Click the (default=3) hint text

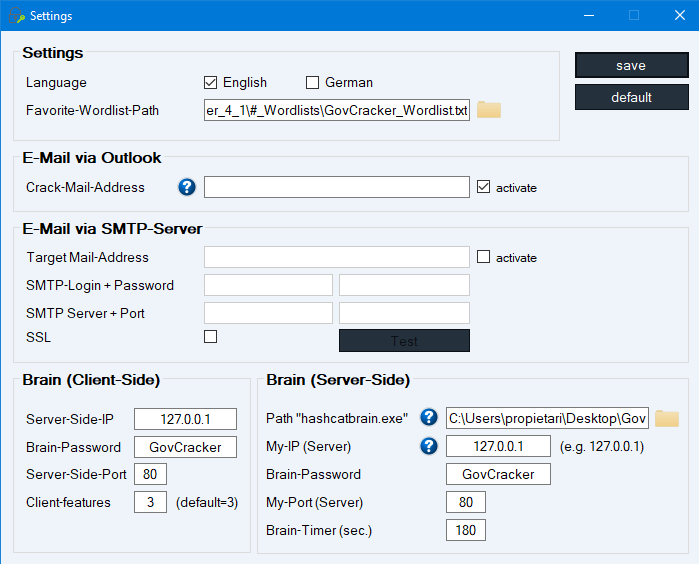(207, 502)
